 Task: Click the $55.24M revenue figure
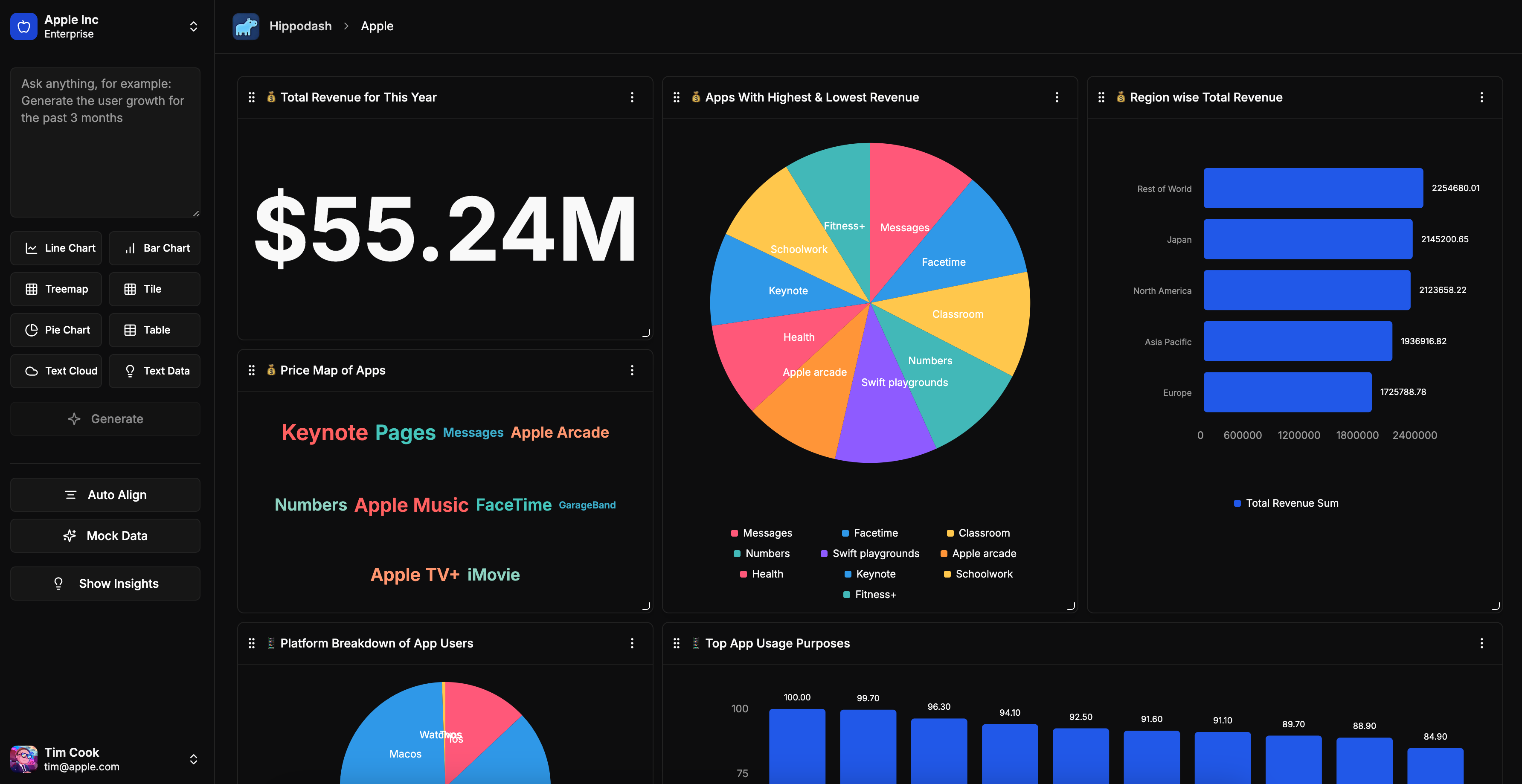point(445,228)
